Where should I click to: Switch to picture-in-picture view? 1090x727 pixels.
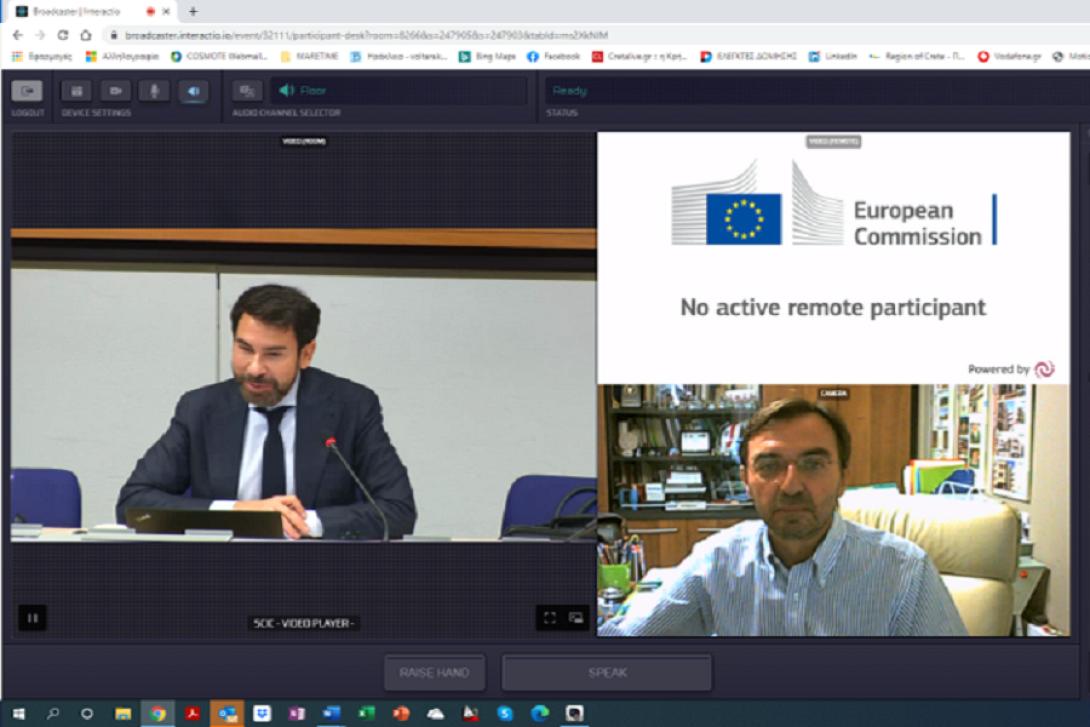[x=576, y=618]
